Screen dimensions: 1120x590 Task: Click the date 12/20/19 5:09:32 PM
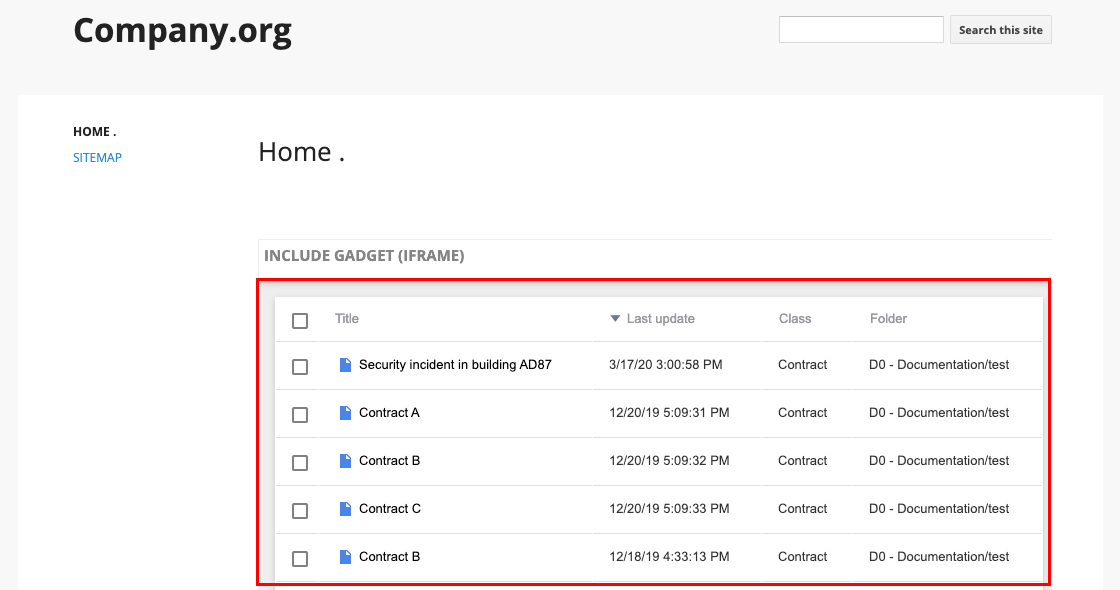669,460
